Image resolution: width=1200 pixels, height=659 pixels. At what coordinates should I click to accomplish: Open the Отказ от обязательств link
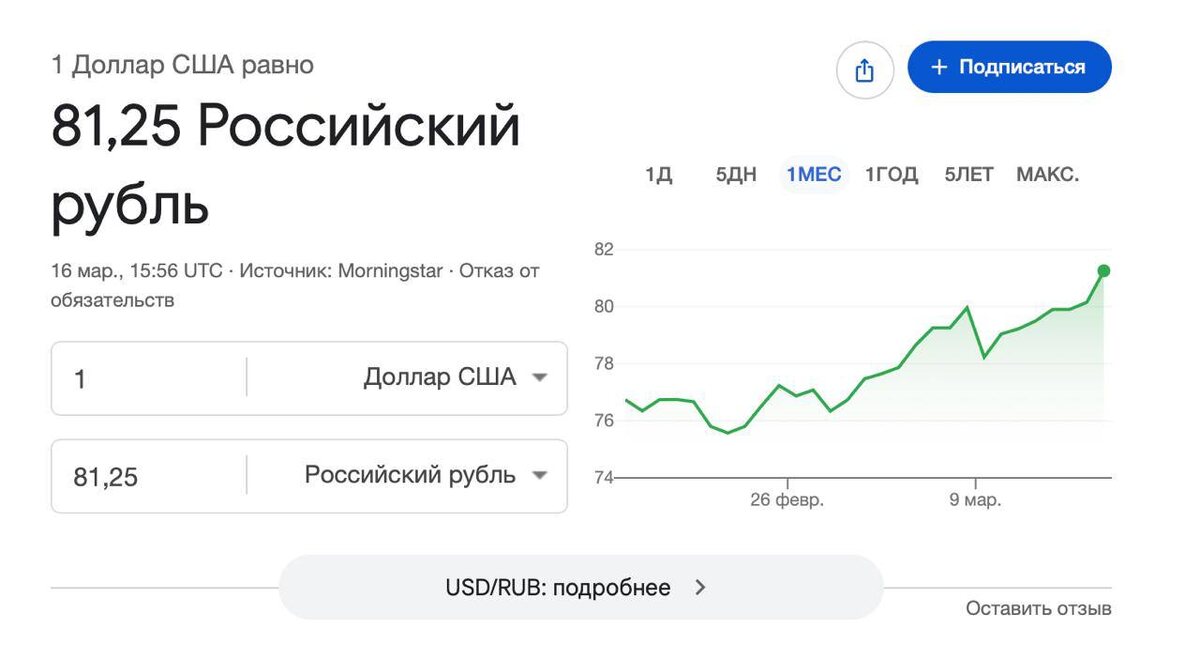[x=295, y=285]
